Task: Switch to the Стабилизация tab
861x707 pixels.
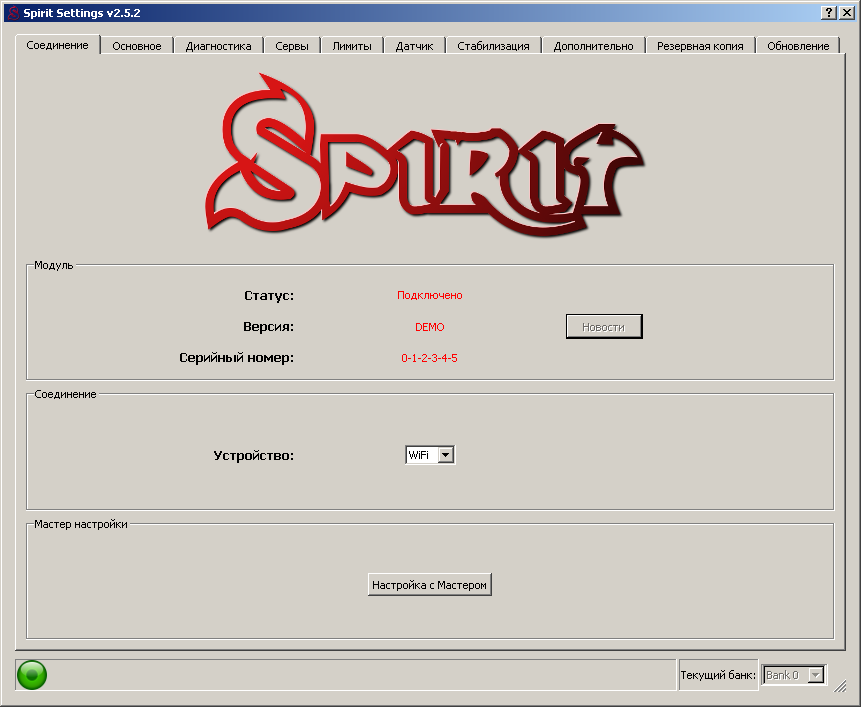Action: coord(493,46)
